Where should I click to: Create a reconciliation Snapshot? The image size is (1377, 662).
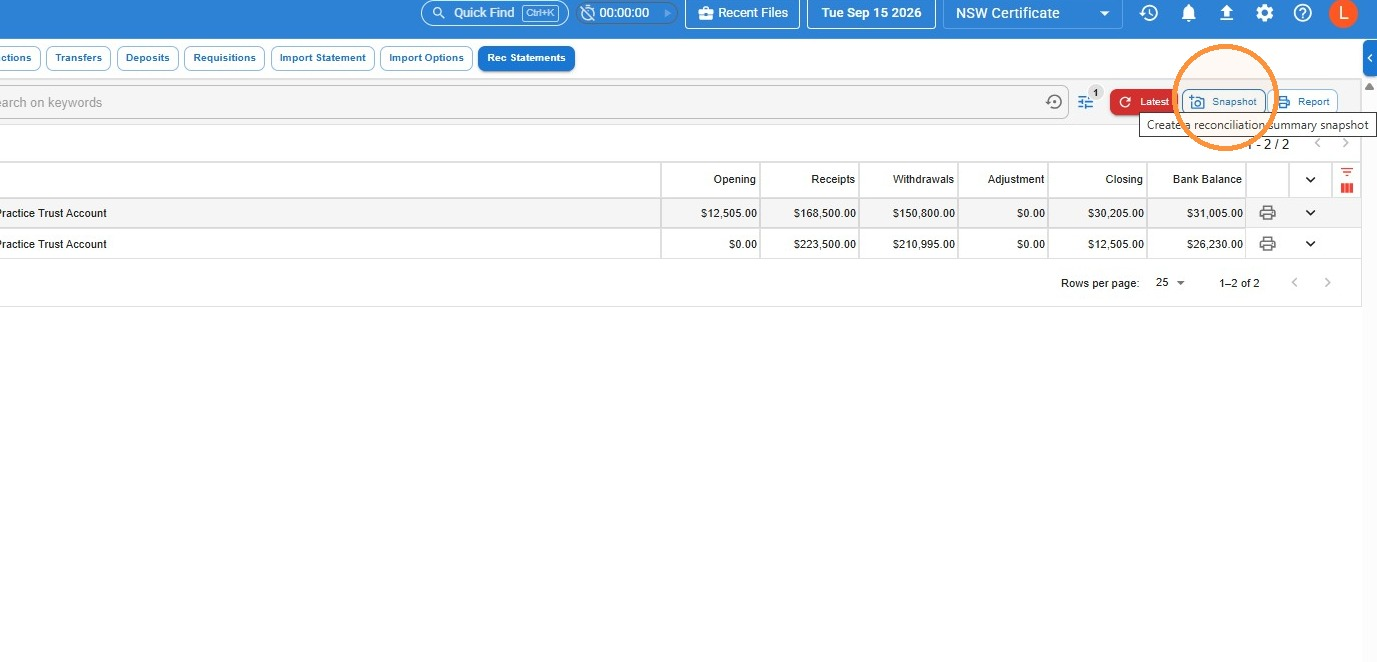[1224, 102]
